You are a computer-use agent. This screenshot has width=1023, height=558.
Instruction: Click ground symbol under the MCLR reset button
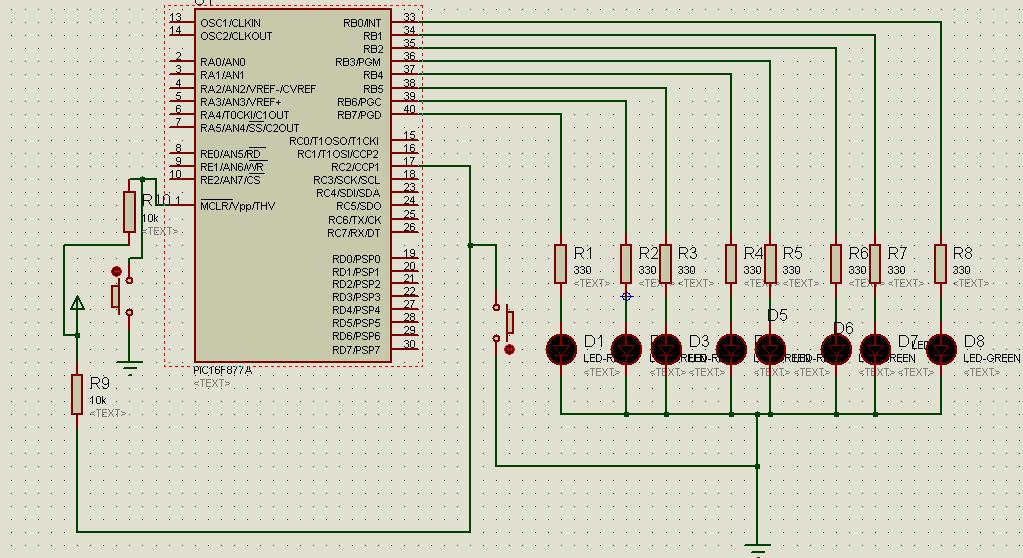[128, 362]
